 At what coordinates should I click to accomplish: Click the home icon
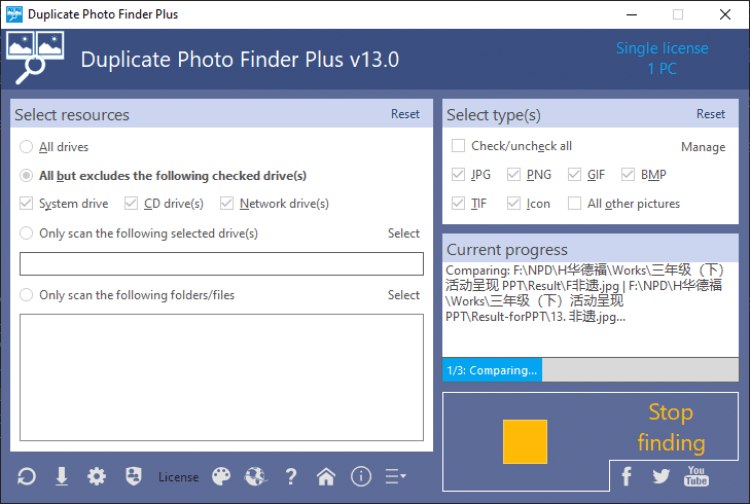point(326,477)
